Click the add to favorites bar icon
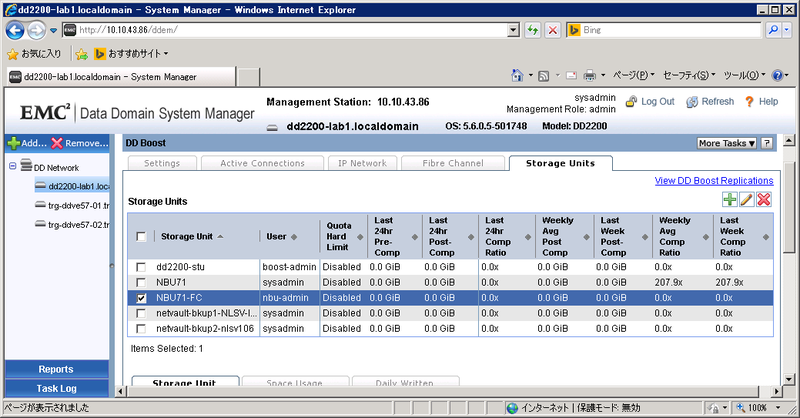This screenshot has width=800, height=418. coord(82,54)
